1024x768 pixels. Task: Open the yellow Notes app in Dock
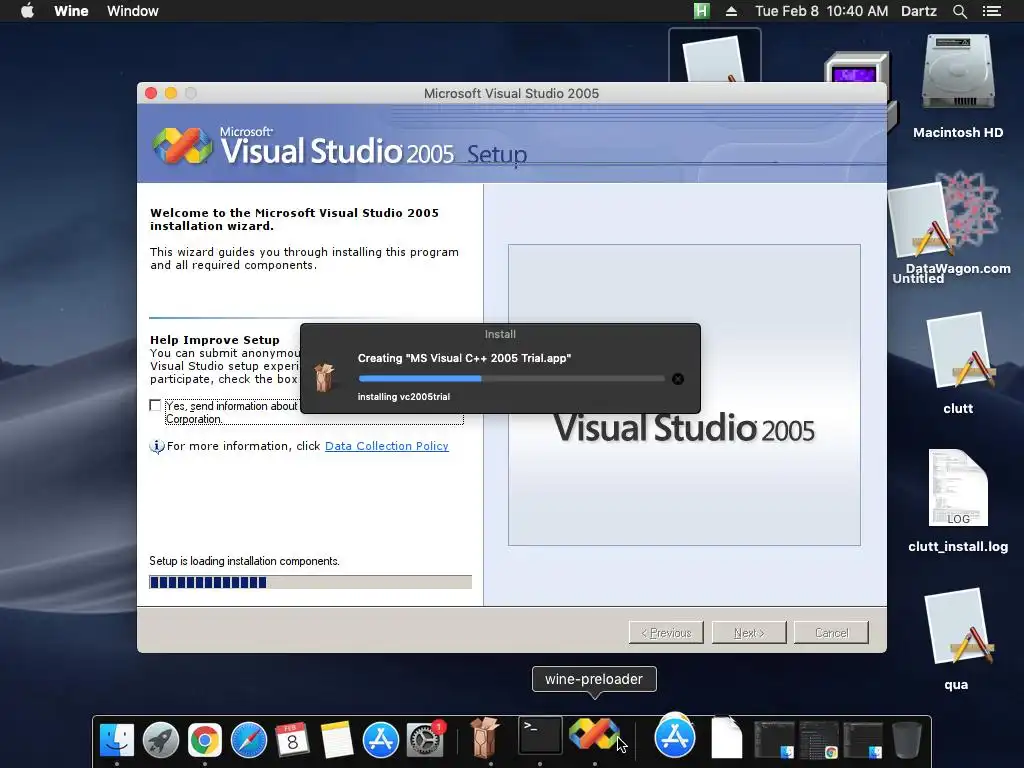337,740
